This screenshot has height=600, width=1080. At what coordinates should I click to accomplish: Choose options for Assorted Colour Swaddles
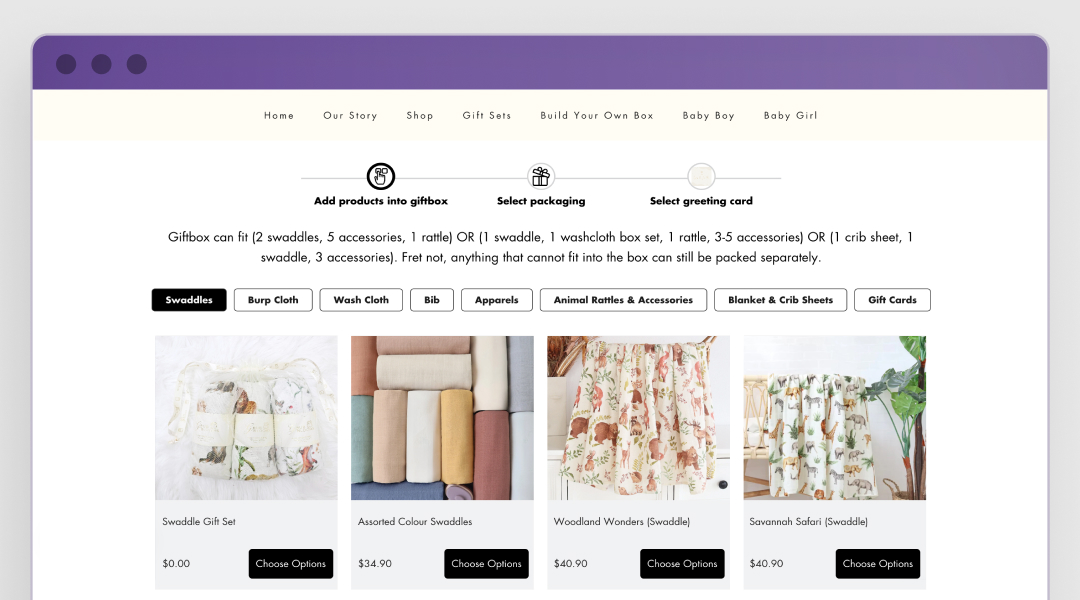tap(486, 563)
